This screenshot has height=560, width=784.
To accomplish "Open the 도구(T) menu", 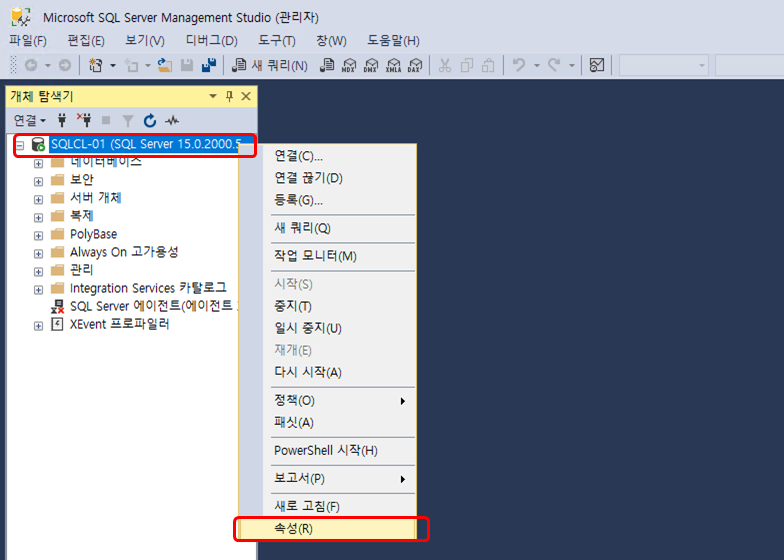I will tap(276, 40).
